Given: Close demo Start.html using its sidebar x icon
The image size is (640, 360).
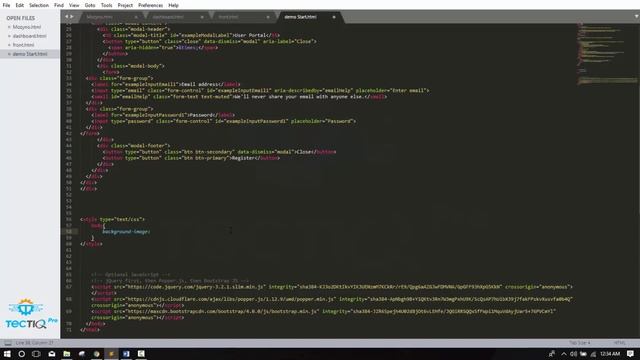Looking at the screenshot, I should tap(9, 54).
